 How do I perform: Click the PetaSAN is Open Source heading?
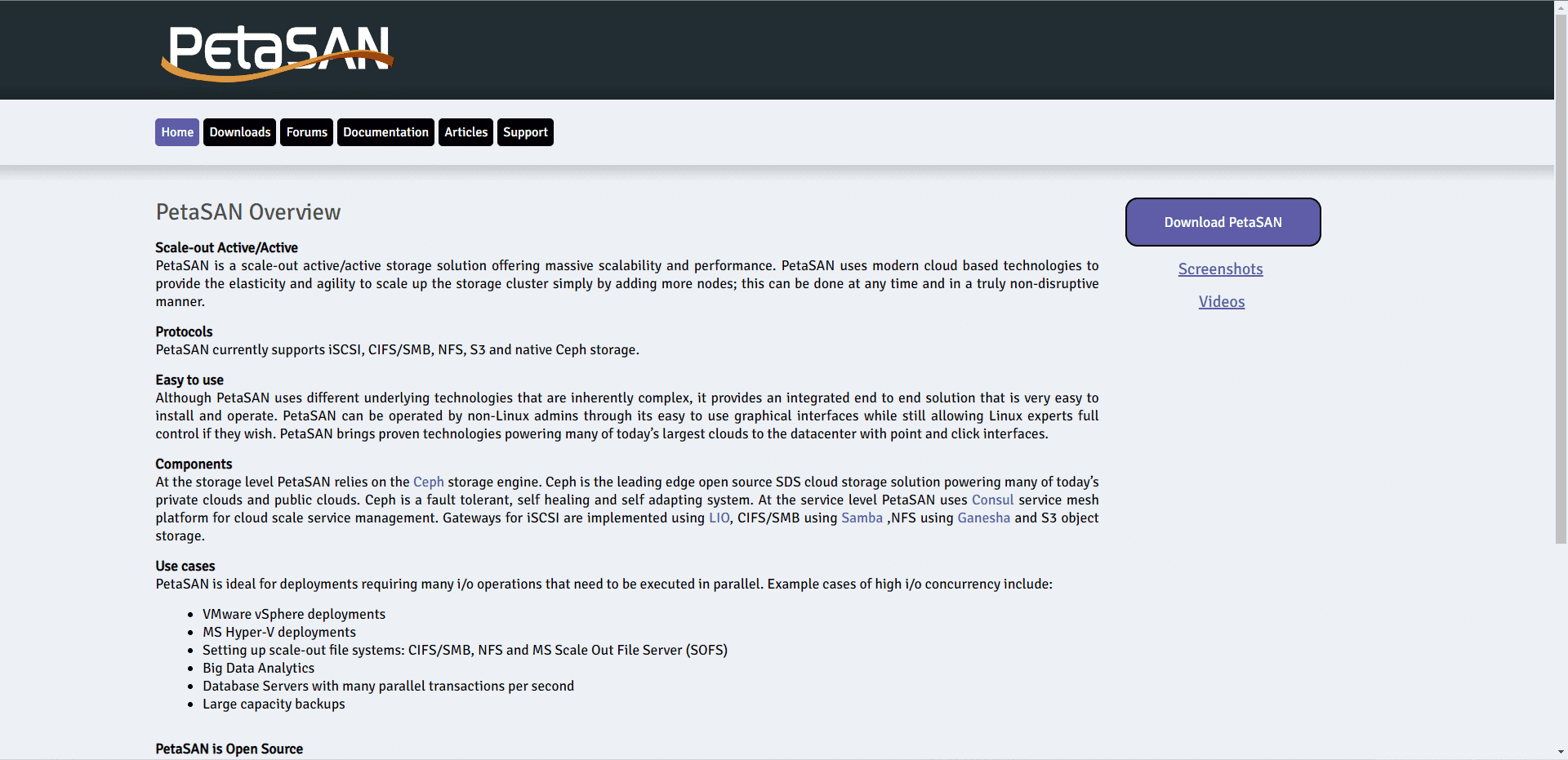coord(229,749)
